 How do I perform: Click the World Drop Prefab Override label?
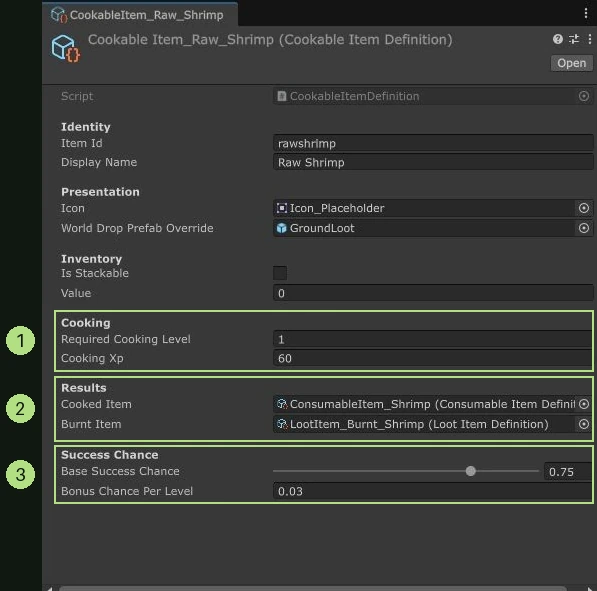[x=137, y=228]
